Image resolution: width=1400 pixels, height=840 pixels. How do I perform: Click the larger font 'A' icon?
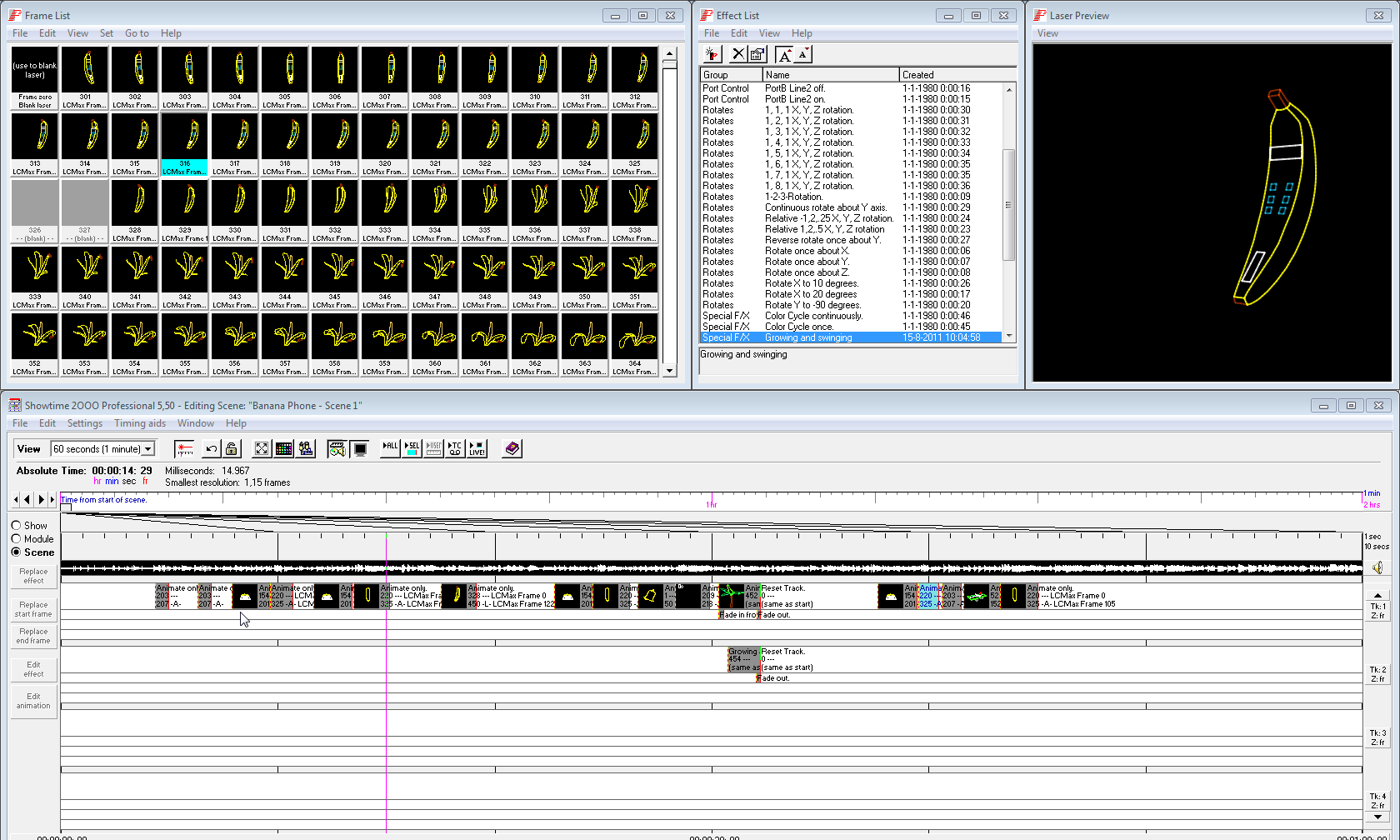(784, 54)
